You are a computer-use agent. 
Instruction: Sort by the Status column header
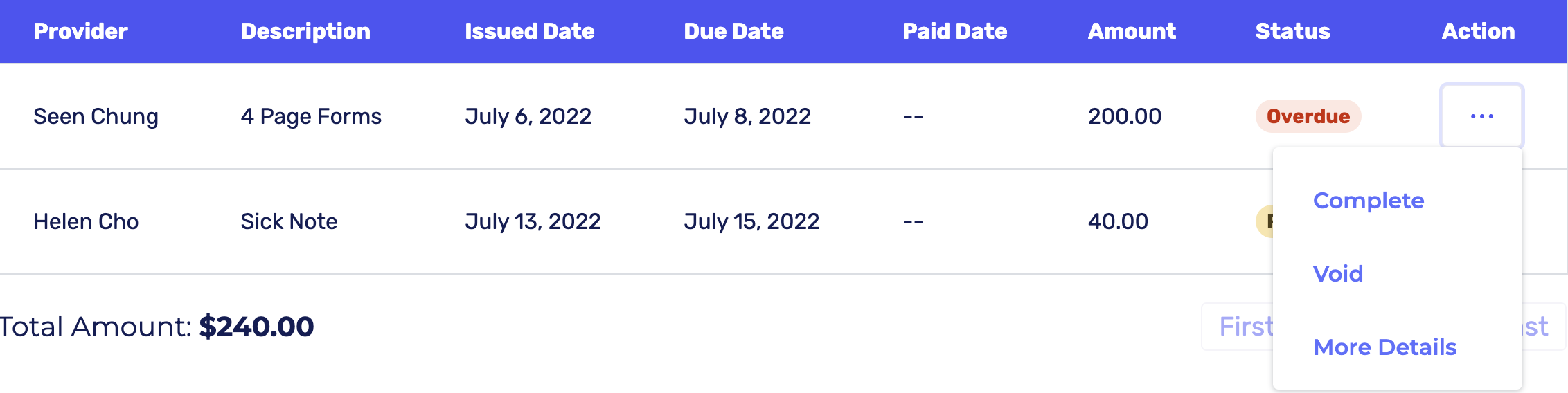tap(1292, 31)
